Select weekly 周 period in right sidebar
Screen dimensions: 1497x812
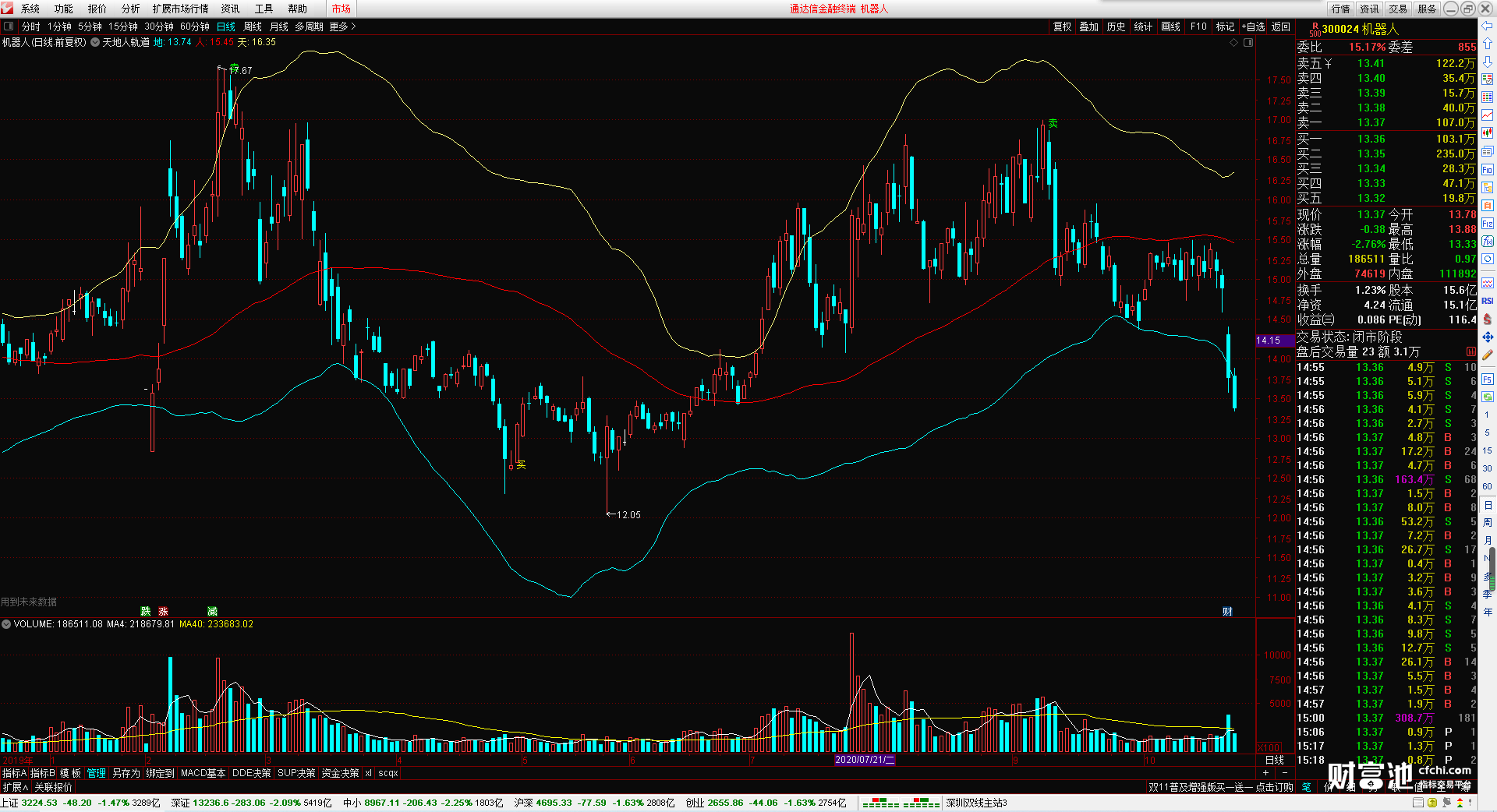click(x=1488, y=522)
